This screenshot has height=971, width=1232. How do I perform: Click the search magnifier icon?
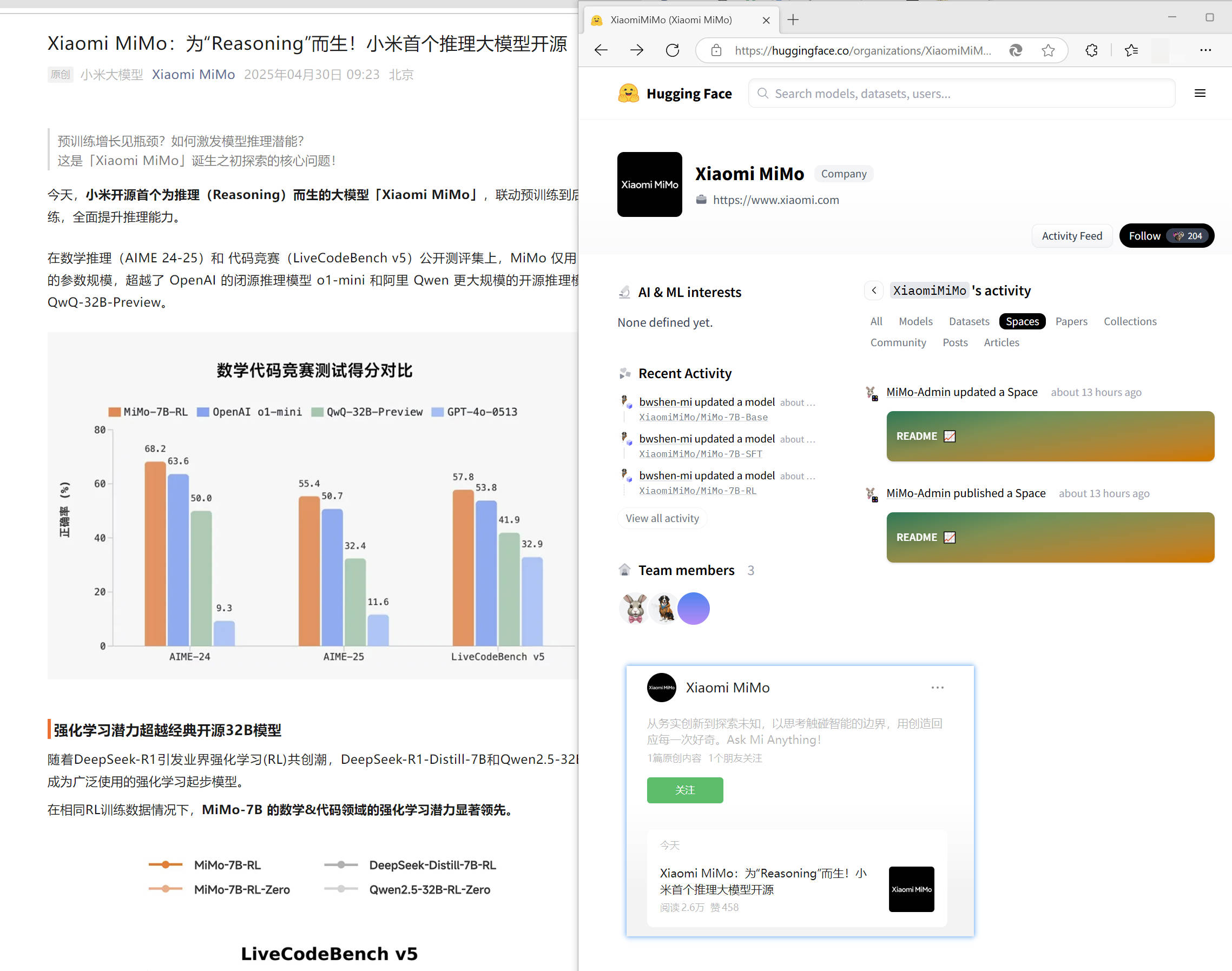pyautogui.click(x=762, y=93)
